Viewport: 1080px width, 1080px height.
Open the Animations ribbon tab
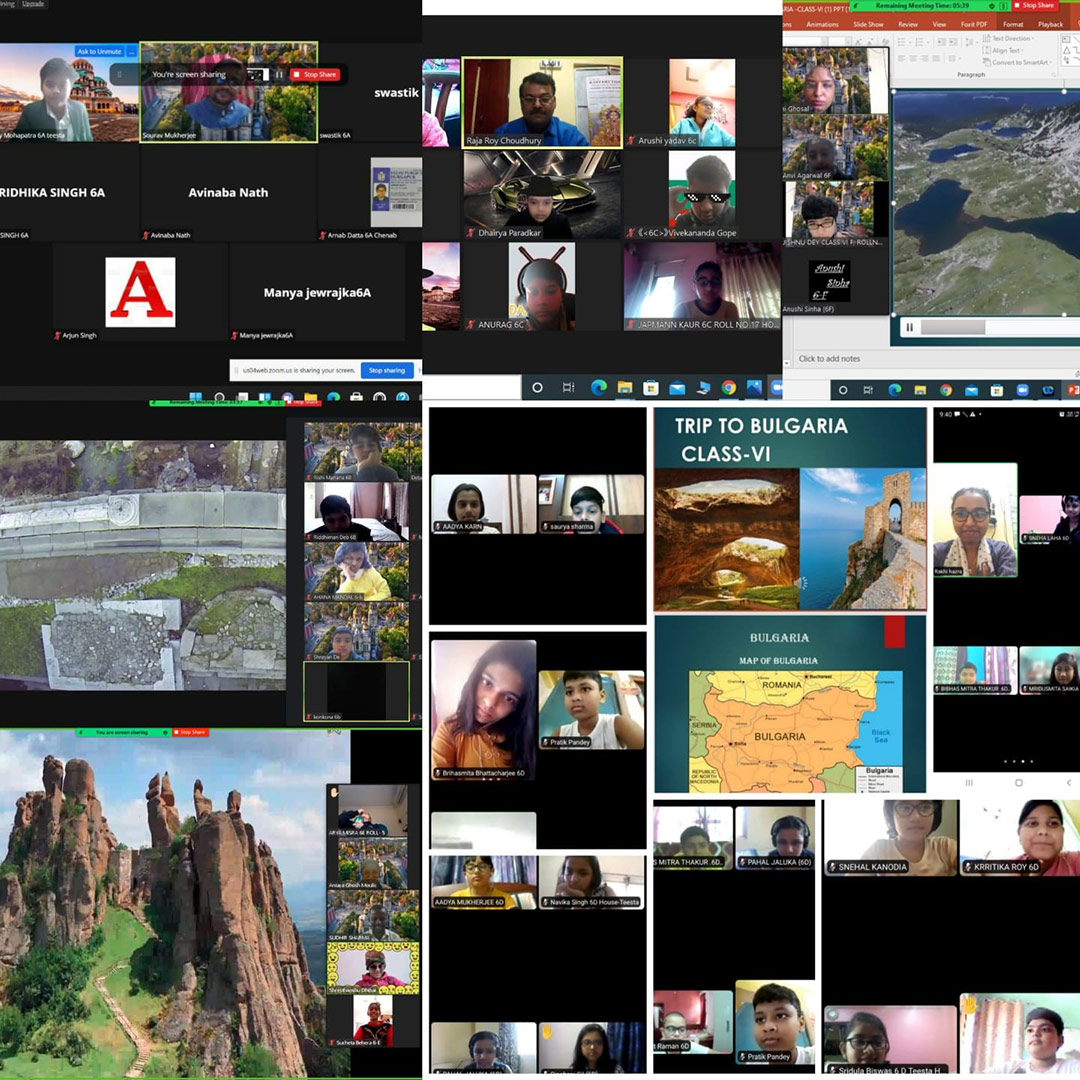822,24
